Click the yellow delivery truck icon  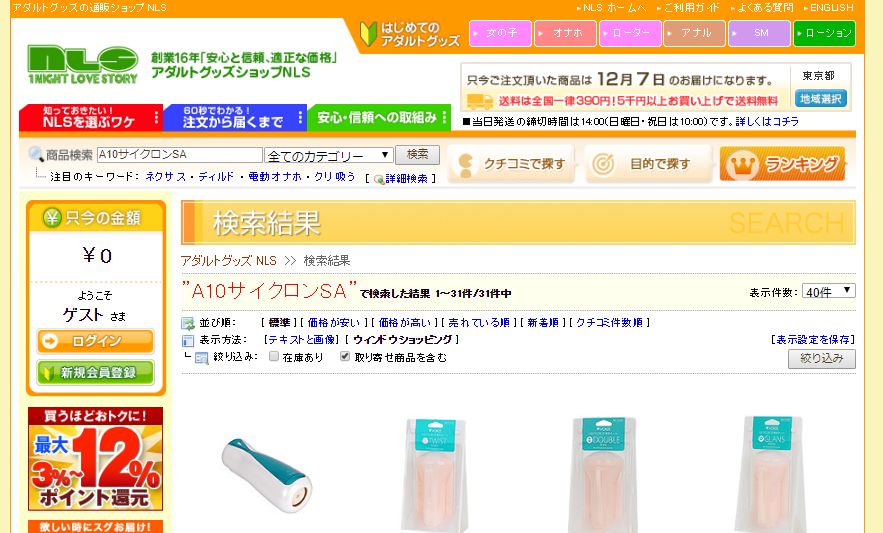click(x=480, y=101)
